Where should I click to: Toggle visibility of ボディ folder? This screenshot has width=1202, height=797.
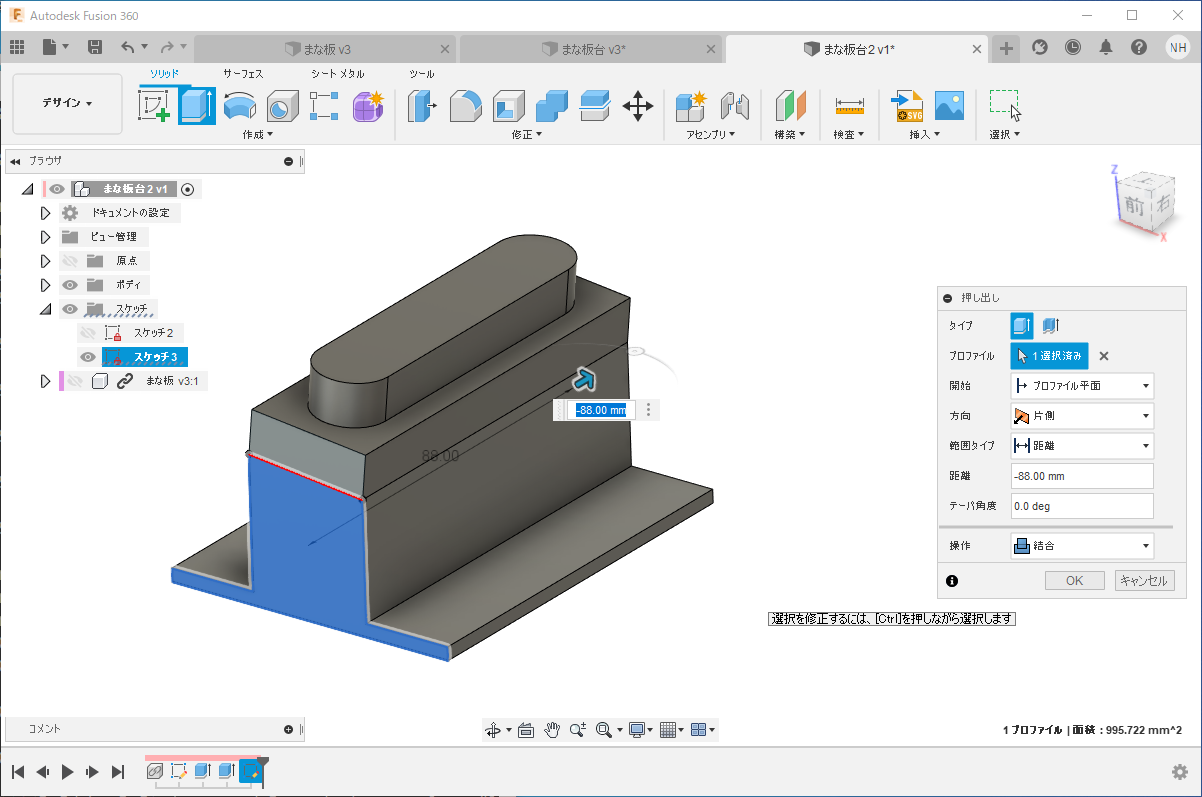tap(70, 285)
